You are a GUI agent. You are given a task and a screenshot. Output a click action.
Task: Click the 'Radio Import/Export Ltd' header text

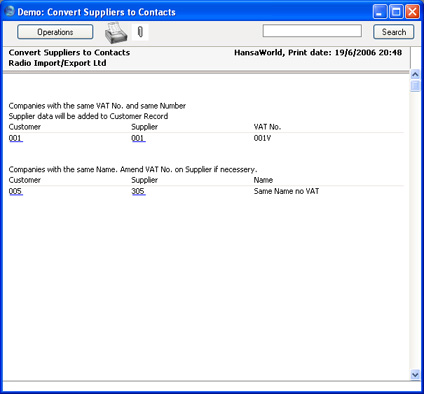(57, 63)
